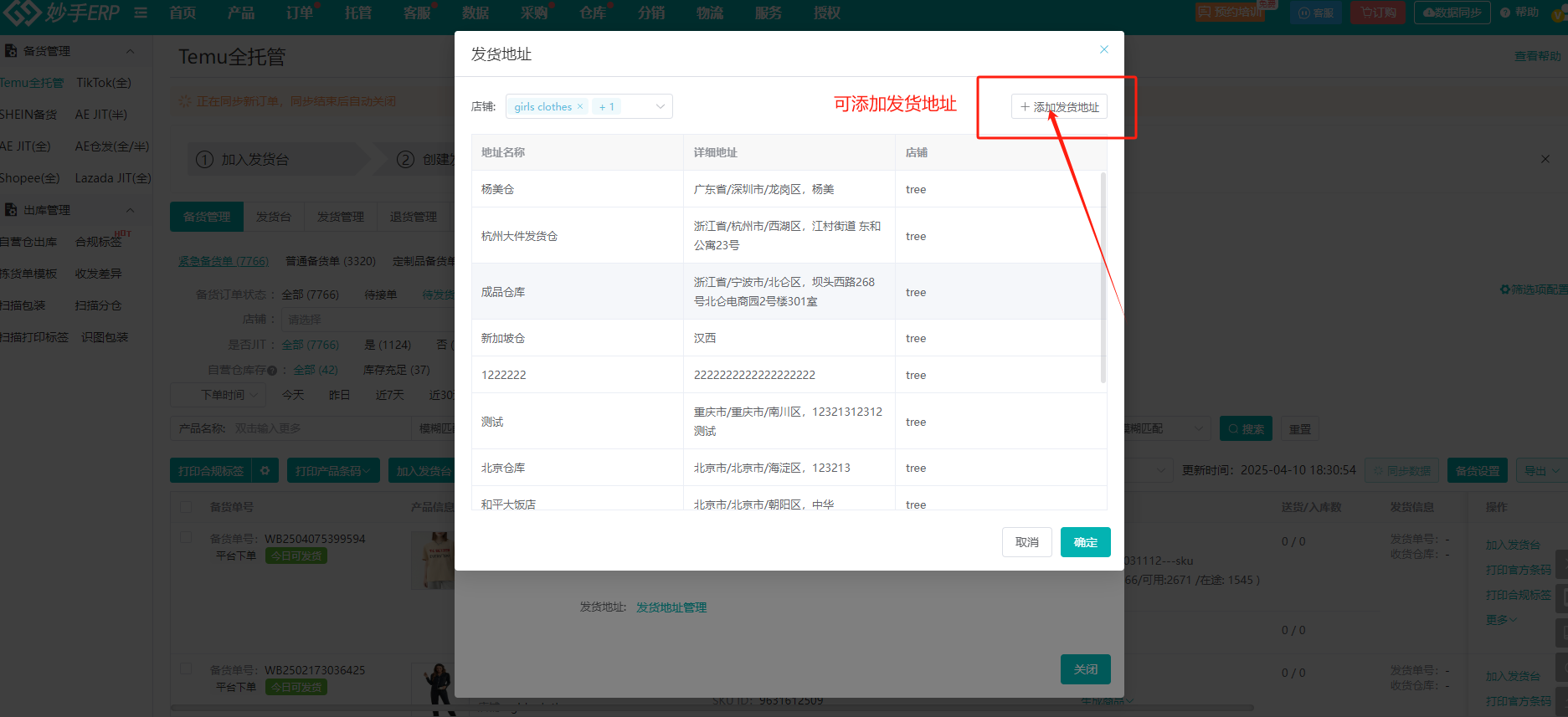1568x717 pixels.
Task: Switch to the 退货管理 tab
Action: [414, 217]
